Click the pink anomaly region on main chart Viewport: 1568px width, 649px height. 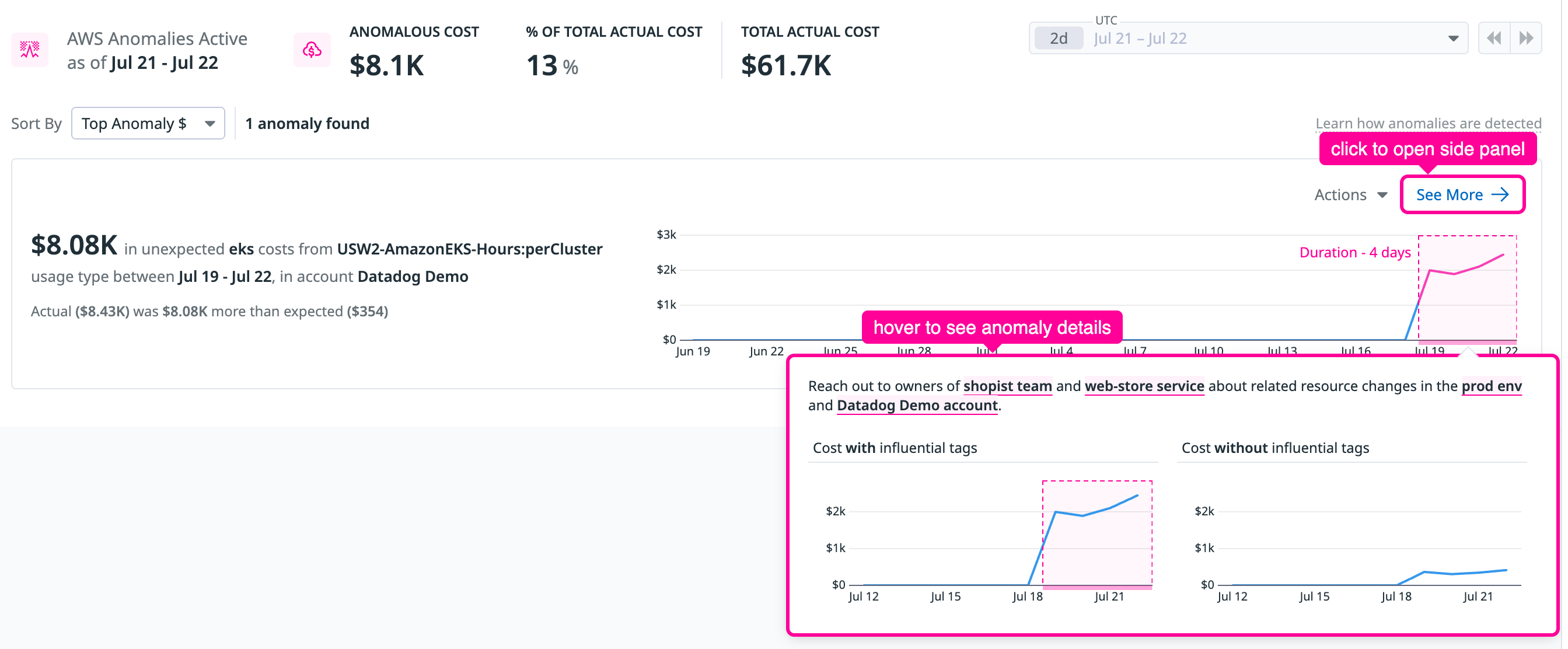[1467, 288]
